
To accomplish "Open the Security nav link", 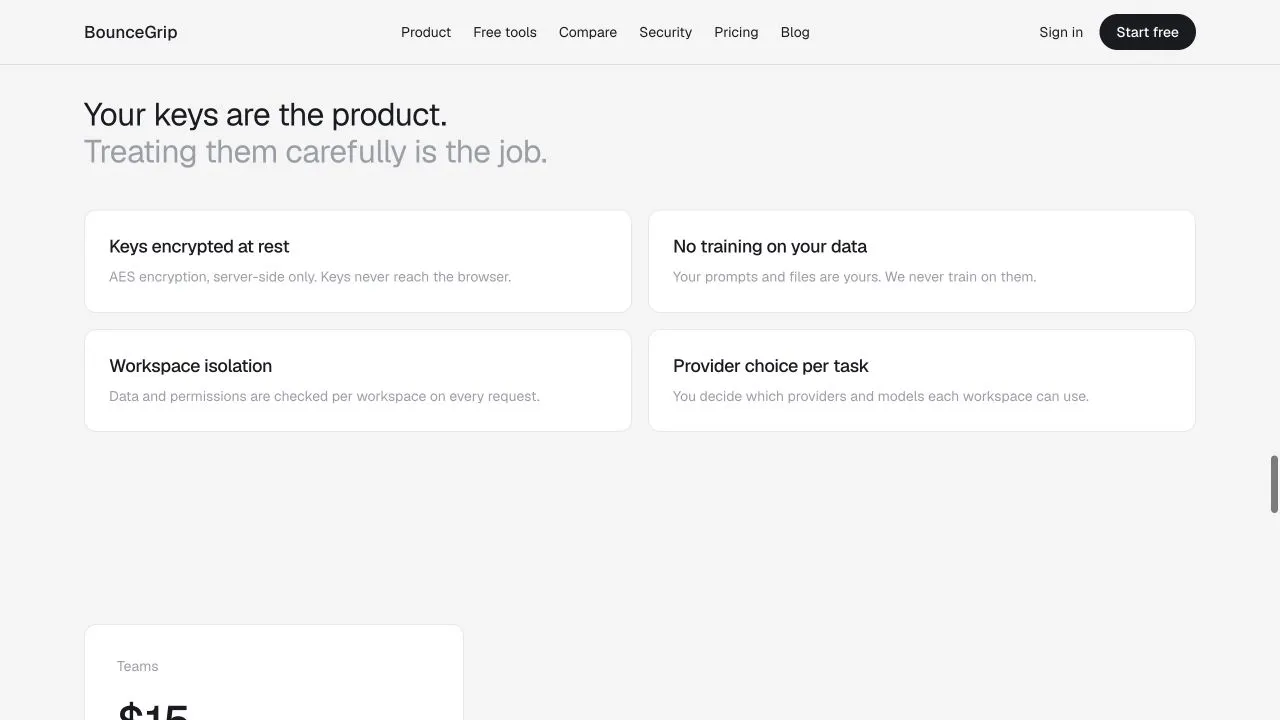I will 666,32.
